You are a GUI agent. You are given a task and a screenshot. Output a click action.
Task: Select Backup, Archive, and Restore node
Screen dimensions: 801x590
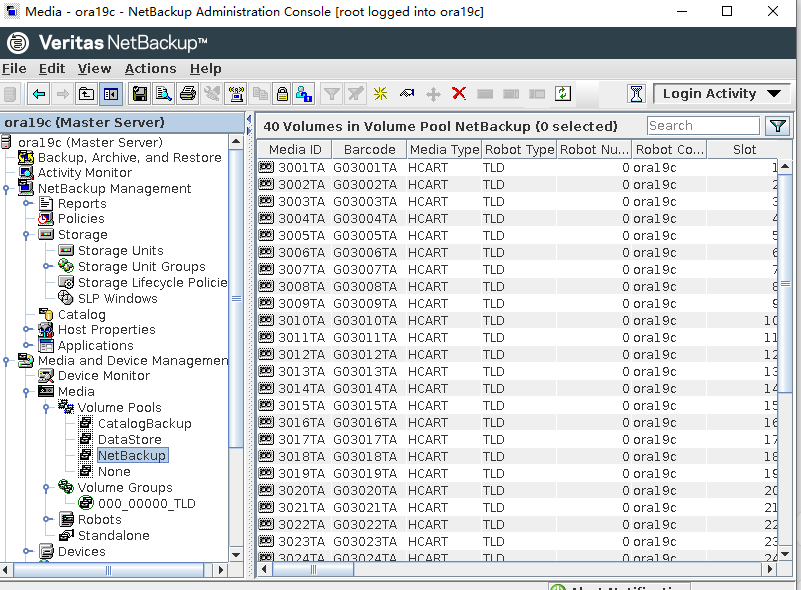coord(130,157)
